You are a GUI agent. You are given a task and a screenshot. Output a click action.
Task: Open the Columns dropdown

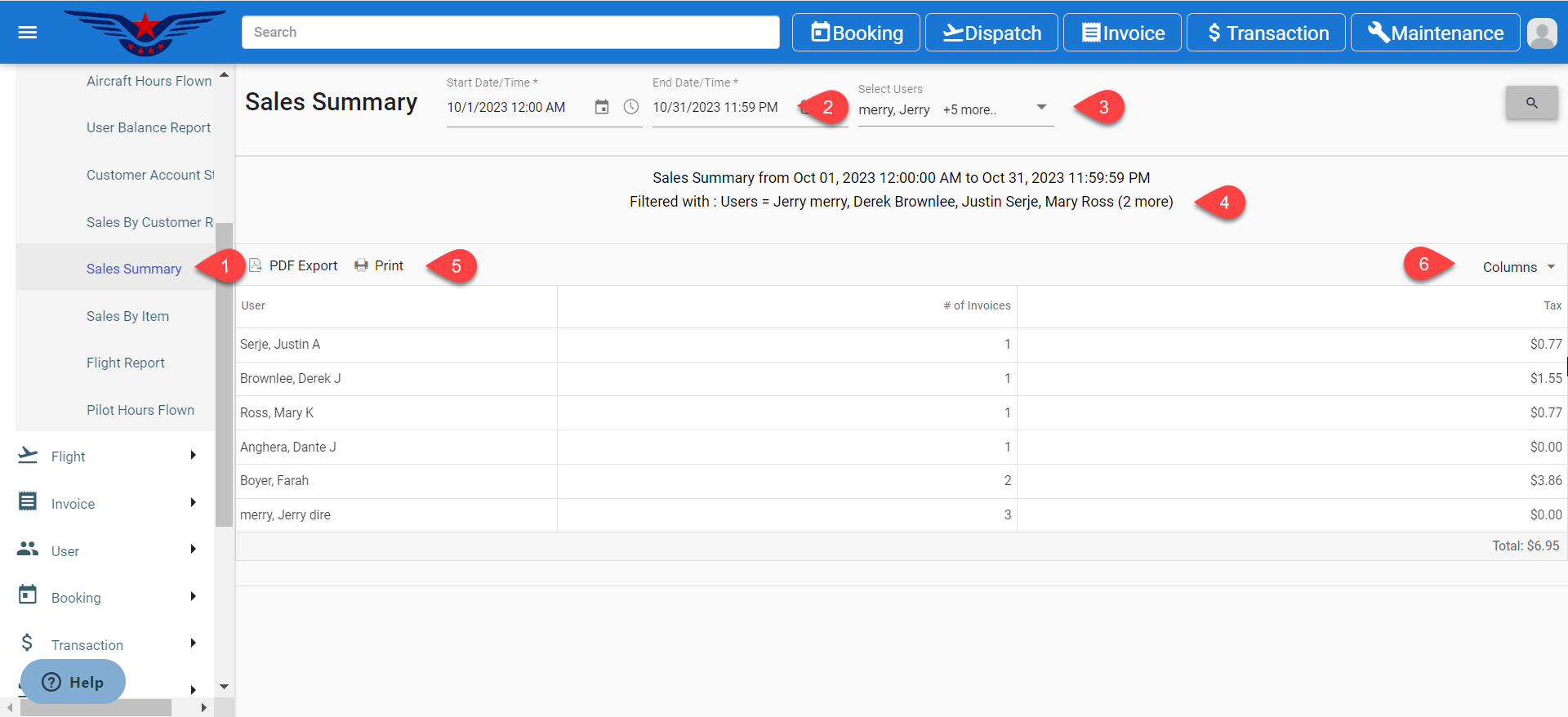(1518, 267)
